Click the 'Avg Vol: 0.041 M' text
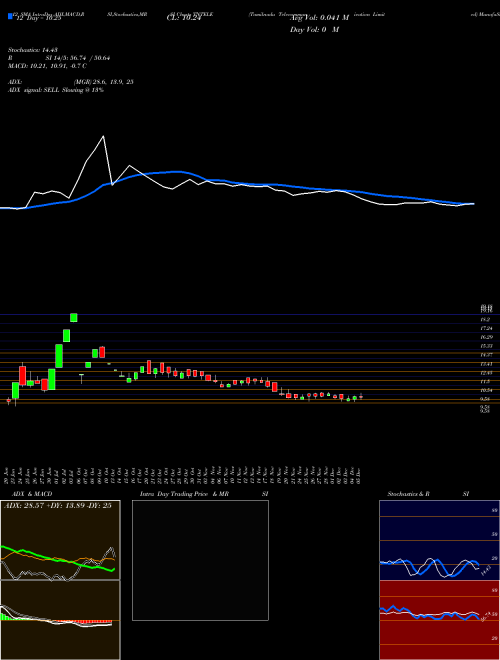 pyautogui.click(x=320, y=18)
